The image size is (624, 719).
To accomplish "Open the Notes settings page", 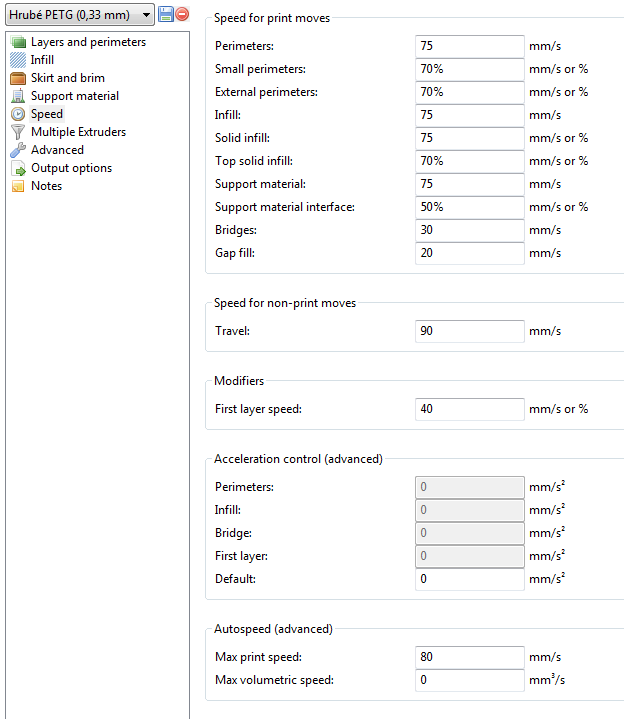I will [x=46, y=186].
